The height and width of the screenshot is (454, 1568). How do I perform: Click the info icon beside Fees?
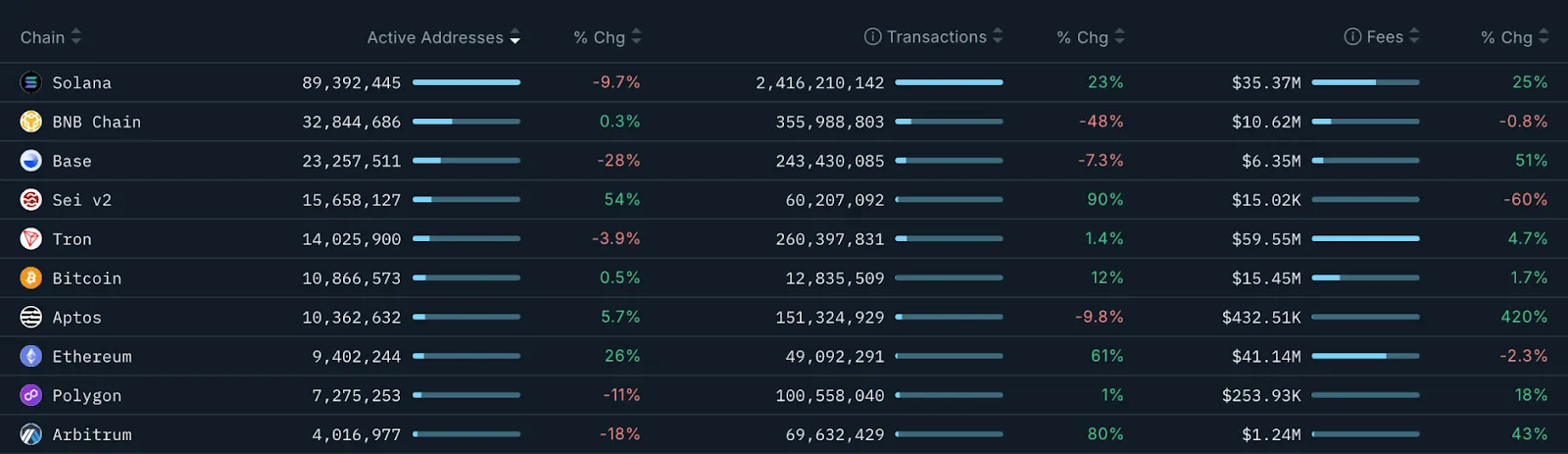[1352, 37]
